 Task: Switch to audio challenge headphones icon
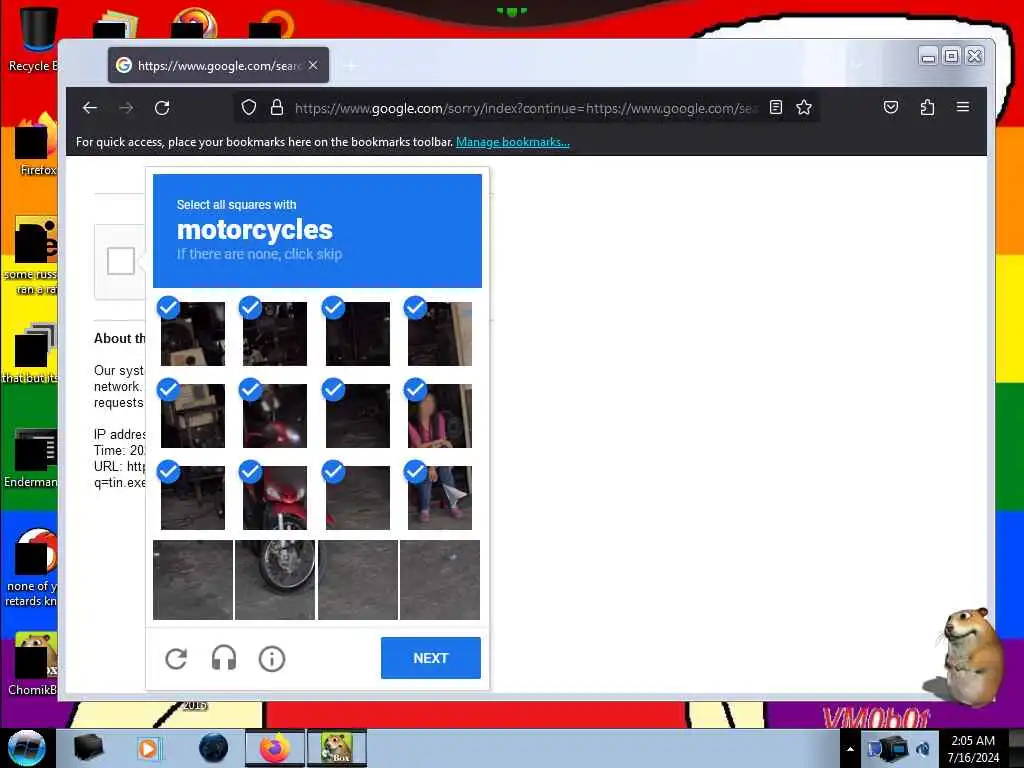pyautogui.click(x=224, y=658)
